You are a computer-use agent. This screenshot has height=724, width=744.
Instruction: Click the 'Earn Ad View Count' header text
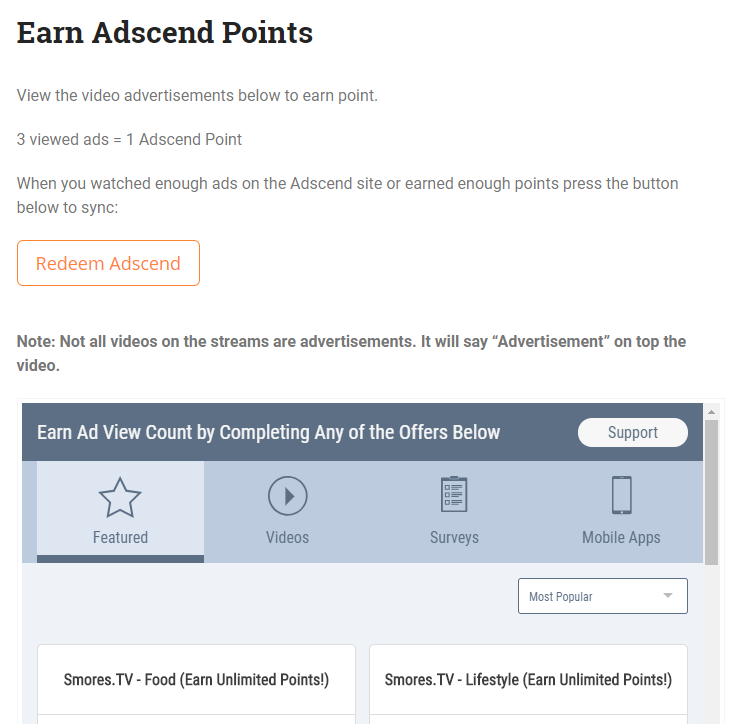pyautogui.click(x=268, y=433)
